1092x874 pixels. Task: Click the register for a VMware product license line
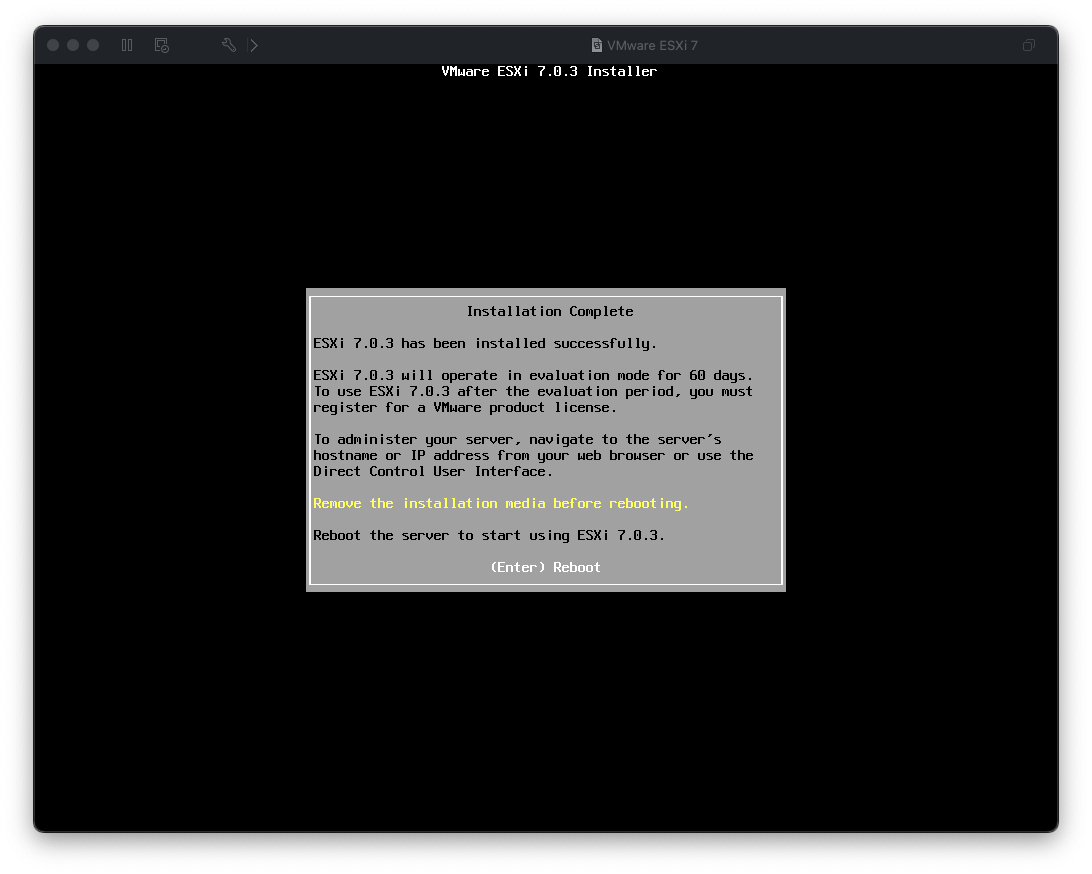pyautogui.click(x=464, y=407)
